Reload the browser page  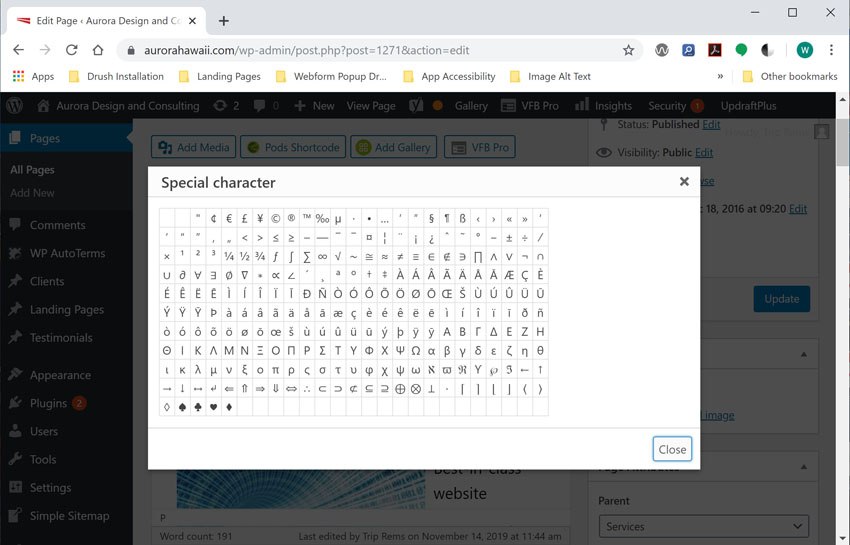click(72, 50)
